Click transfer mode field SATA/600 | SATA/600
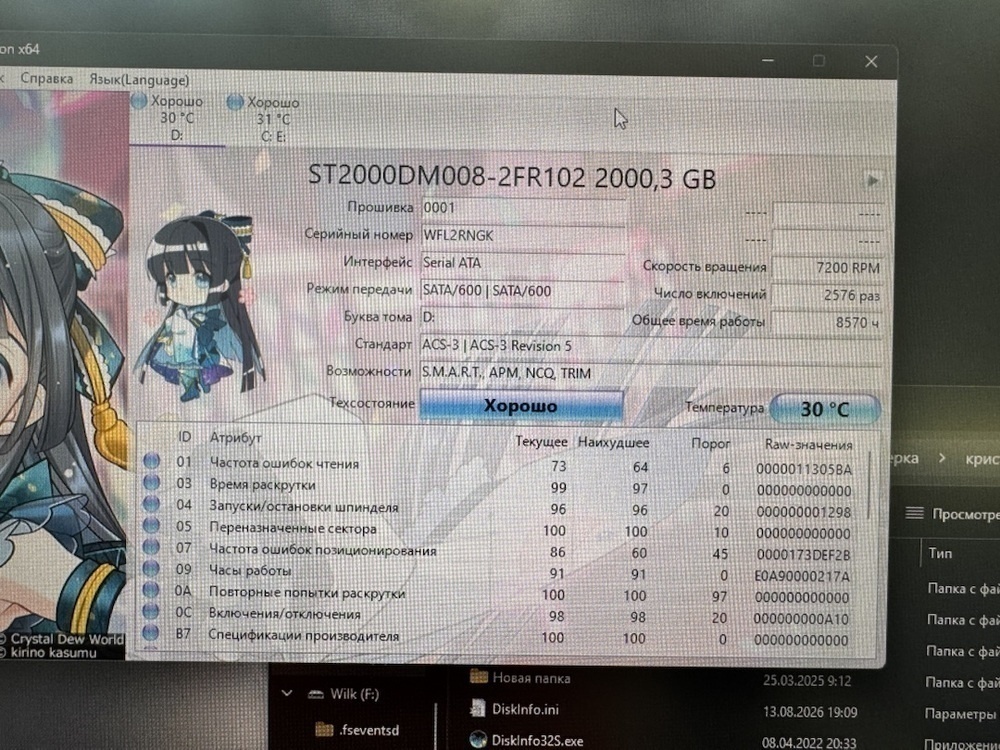This screenshot has width=1000, height=750. click(522, 291)
